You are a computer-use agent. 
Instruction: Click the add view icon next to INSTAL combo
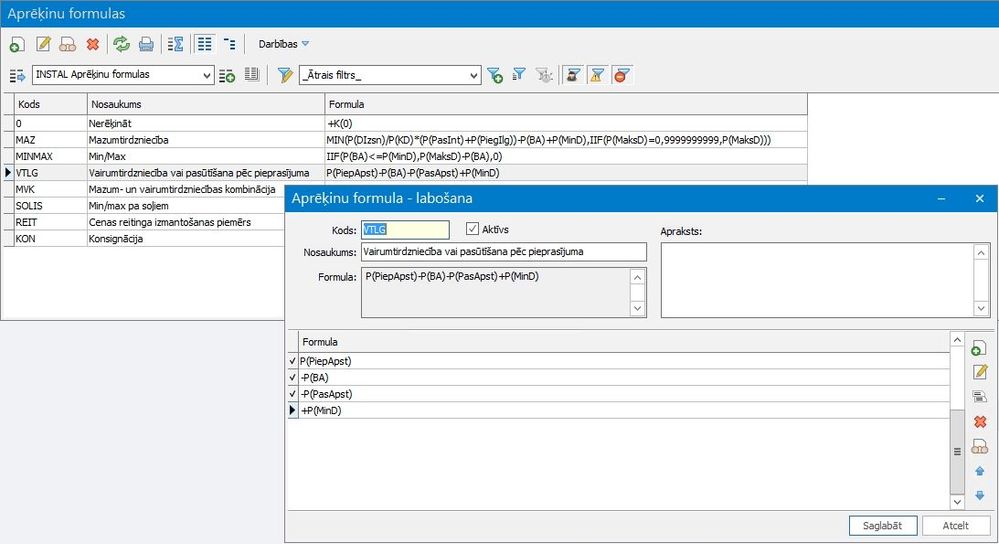[x=227, y=76]
